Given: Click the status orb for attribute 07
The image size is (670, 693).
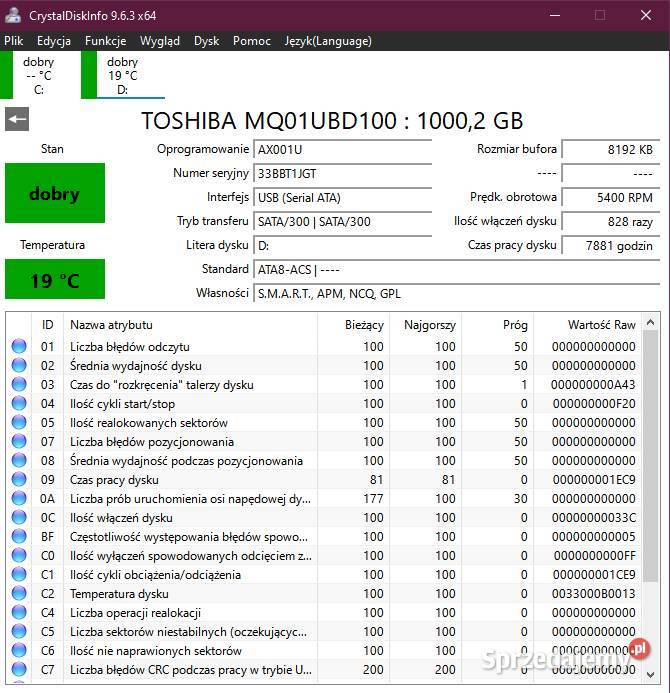Looking at the screenshot, I should pyautogui.click(x=19, y=441).
